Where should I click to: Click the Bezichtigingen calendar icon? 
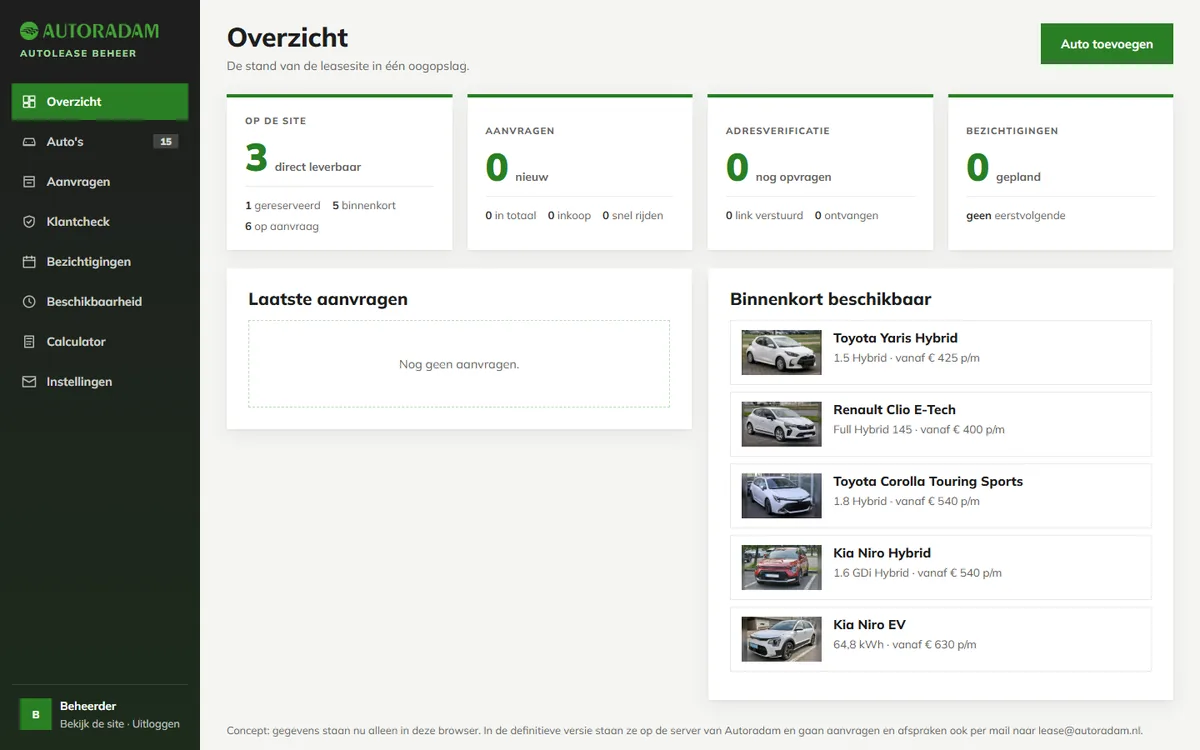(x=29, y=262)
